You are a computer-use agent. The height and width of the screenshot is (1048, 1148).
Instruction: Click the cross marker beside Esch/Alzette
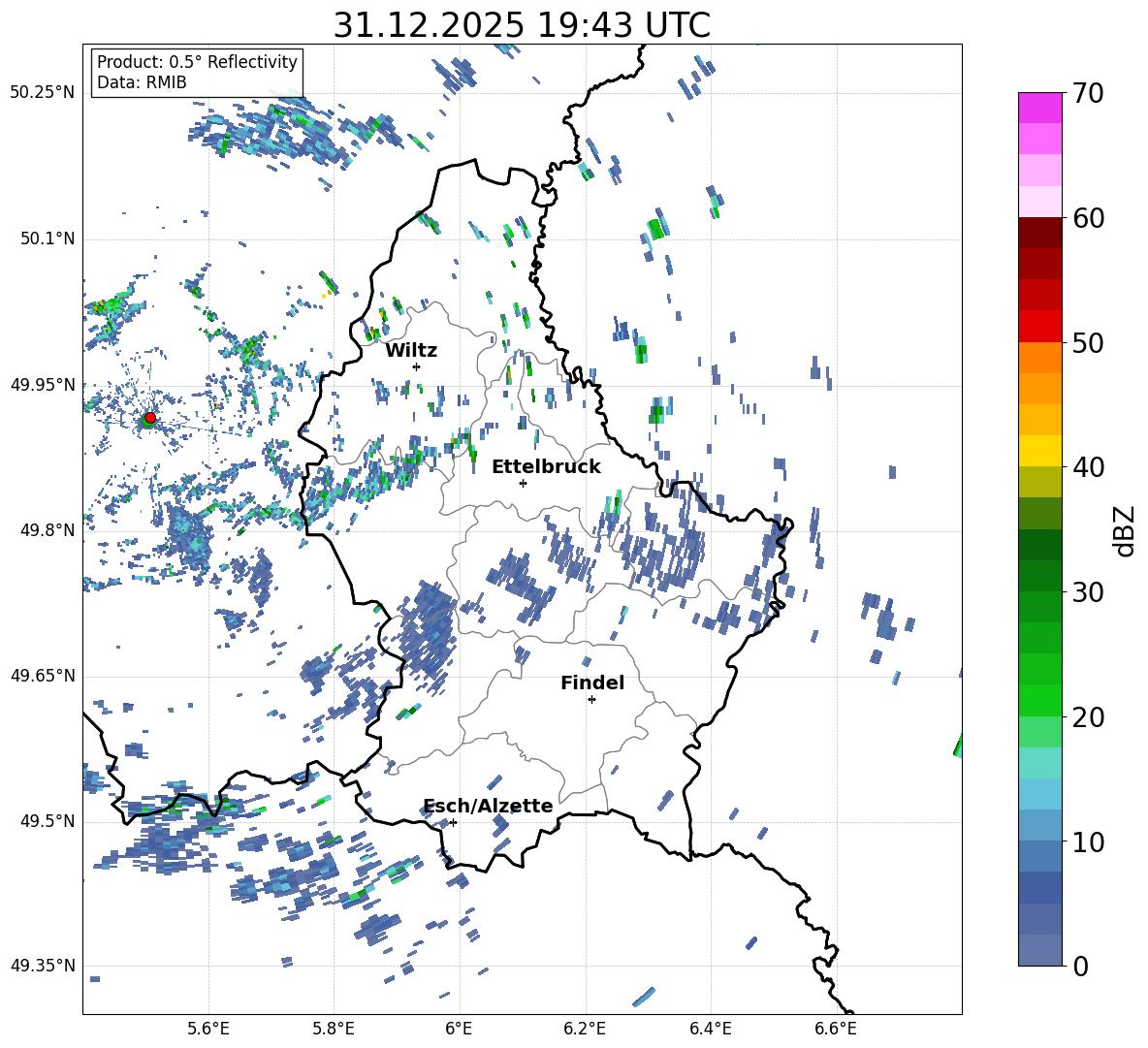pyautogui.click(x=453, y=822)
